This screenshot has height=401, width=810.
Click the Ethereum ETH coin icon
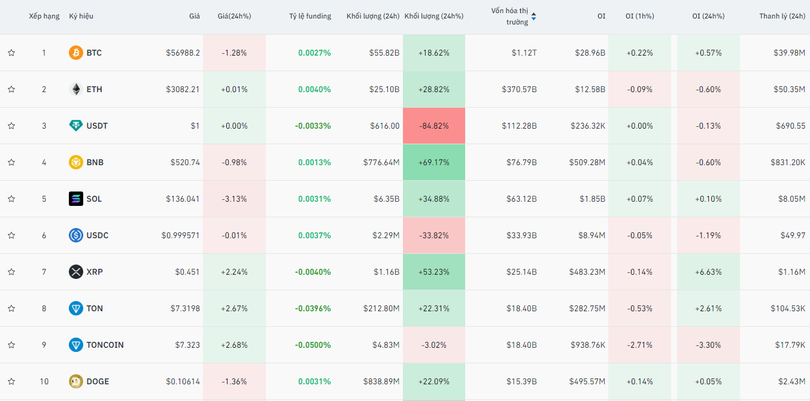point(75,89)
